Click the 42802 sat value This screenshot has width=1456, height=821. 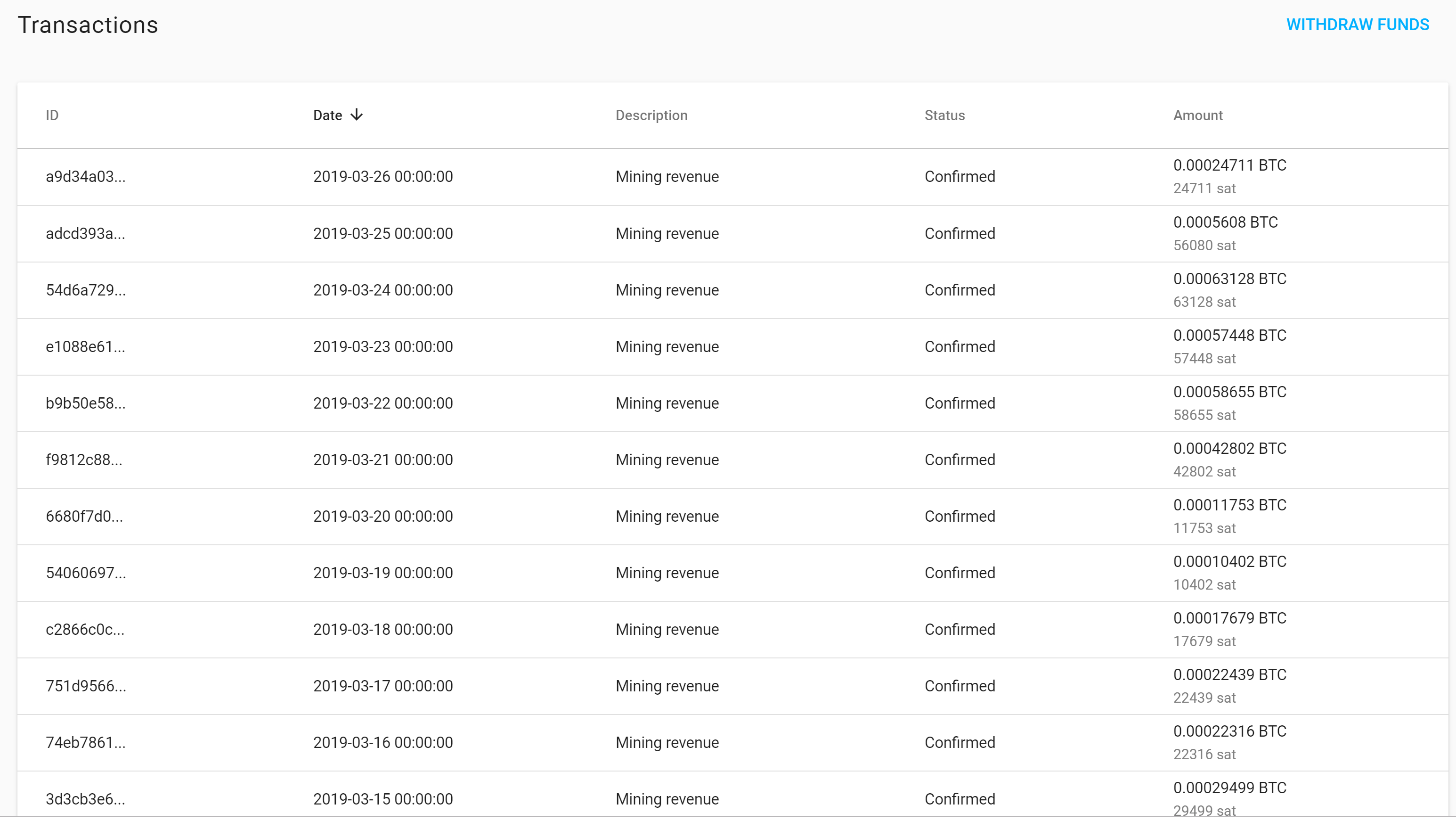[x=1204, y=472]
